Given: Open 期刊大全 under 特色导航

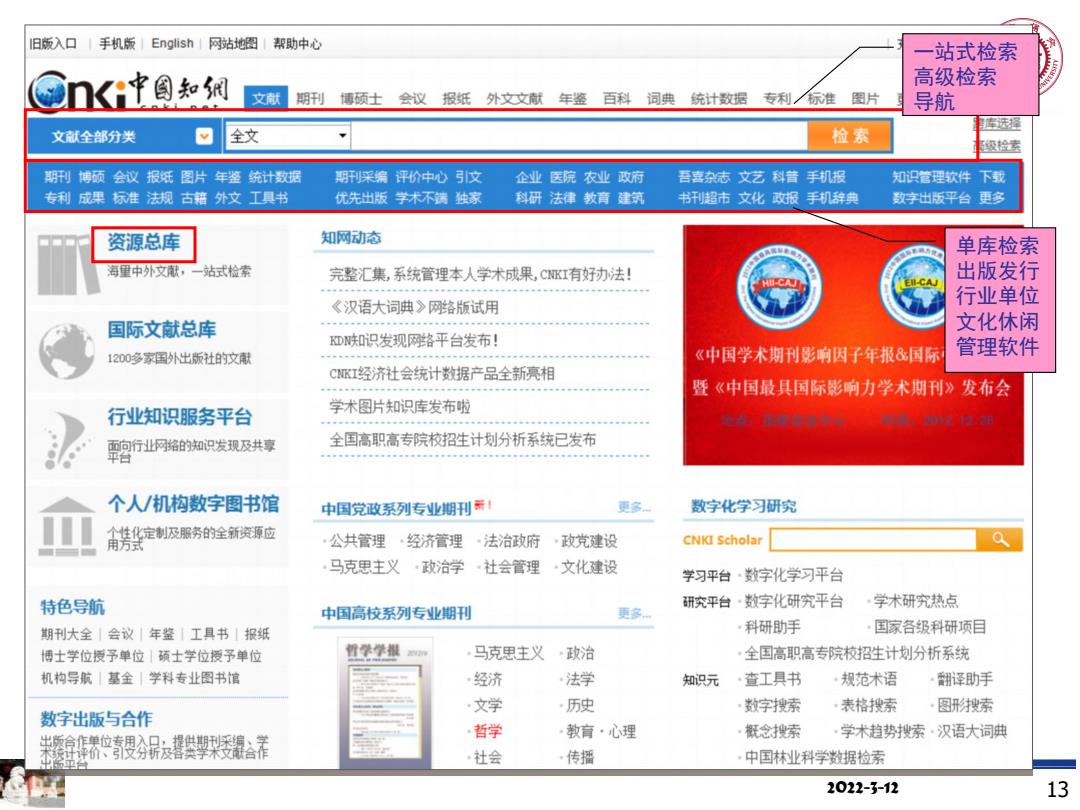Looking at the screenshot, I should (66, 634).
